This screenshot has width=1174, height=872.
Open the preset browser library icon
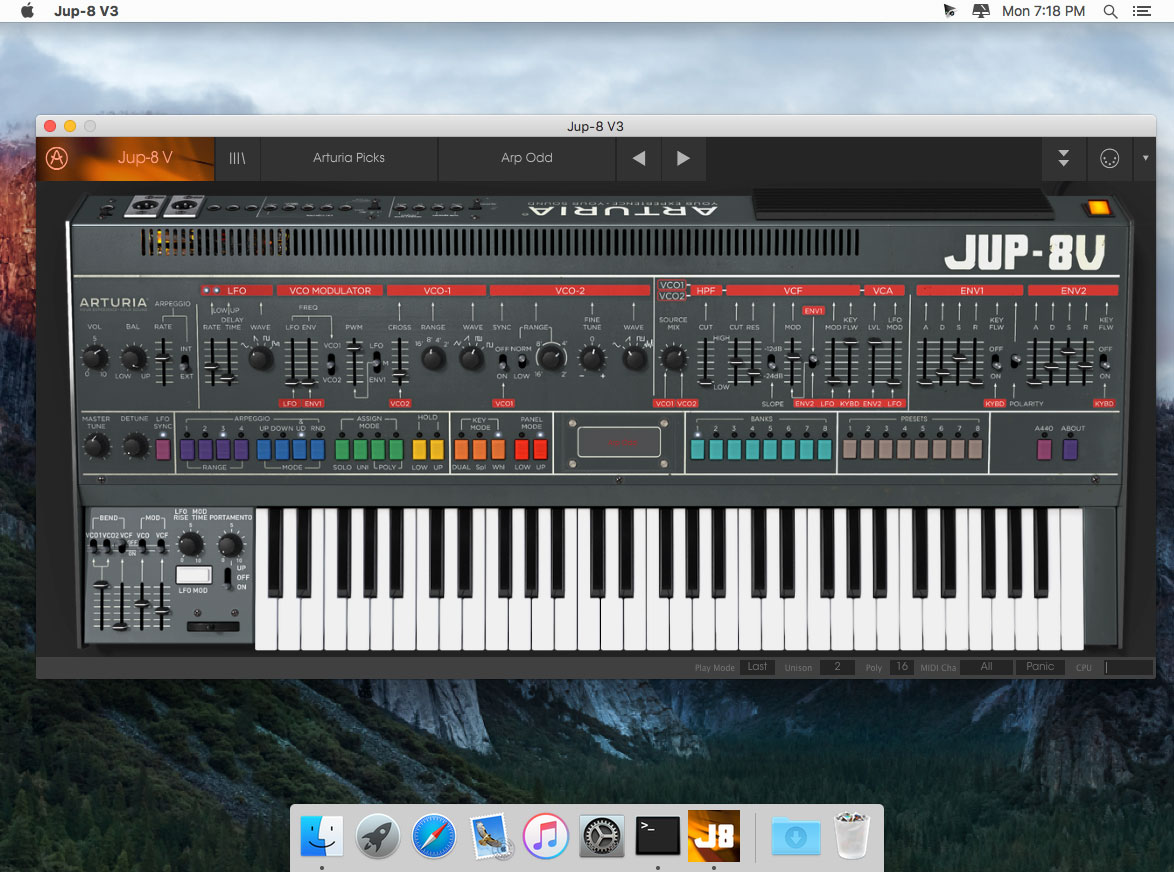237,158
